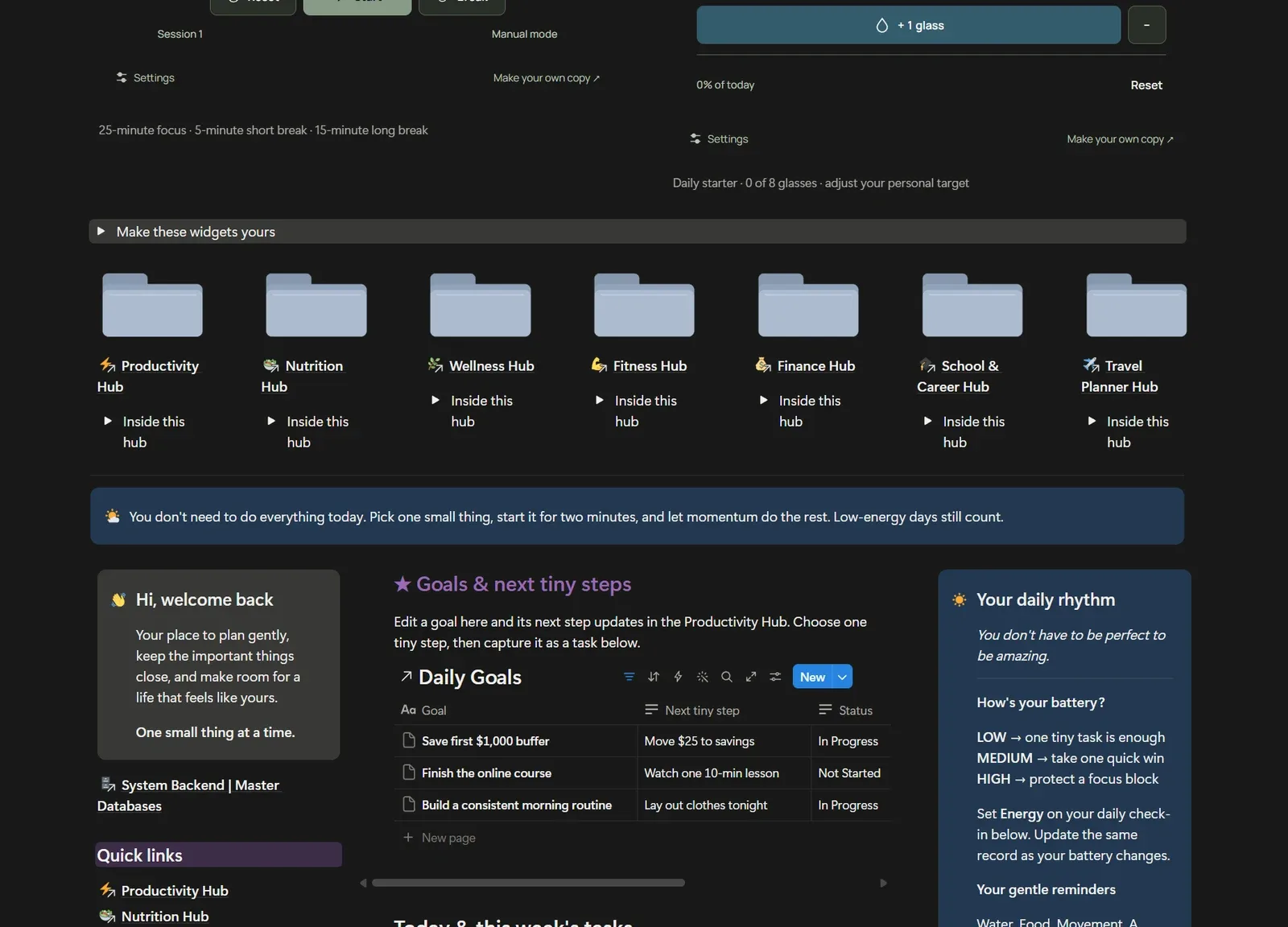1288x927 pixels.
Task: Click the Travel Planner Hub folder image
Action: 1137,305
